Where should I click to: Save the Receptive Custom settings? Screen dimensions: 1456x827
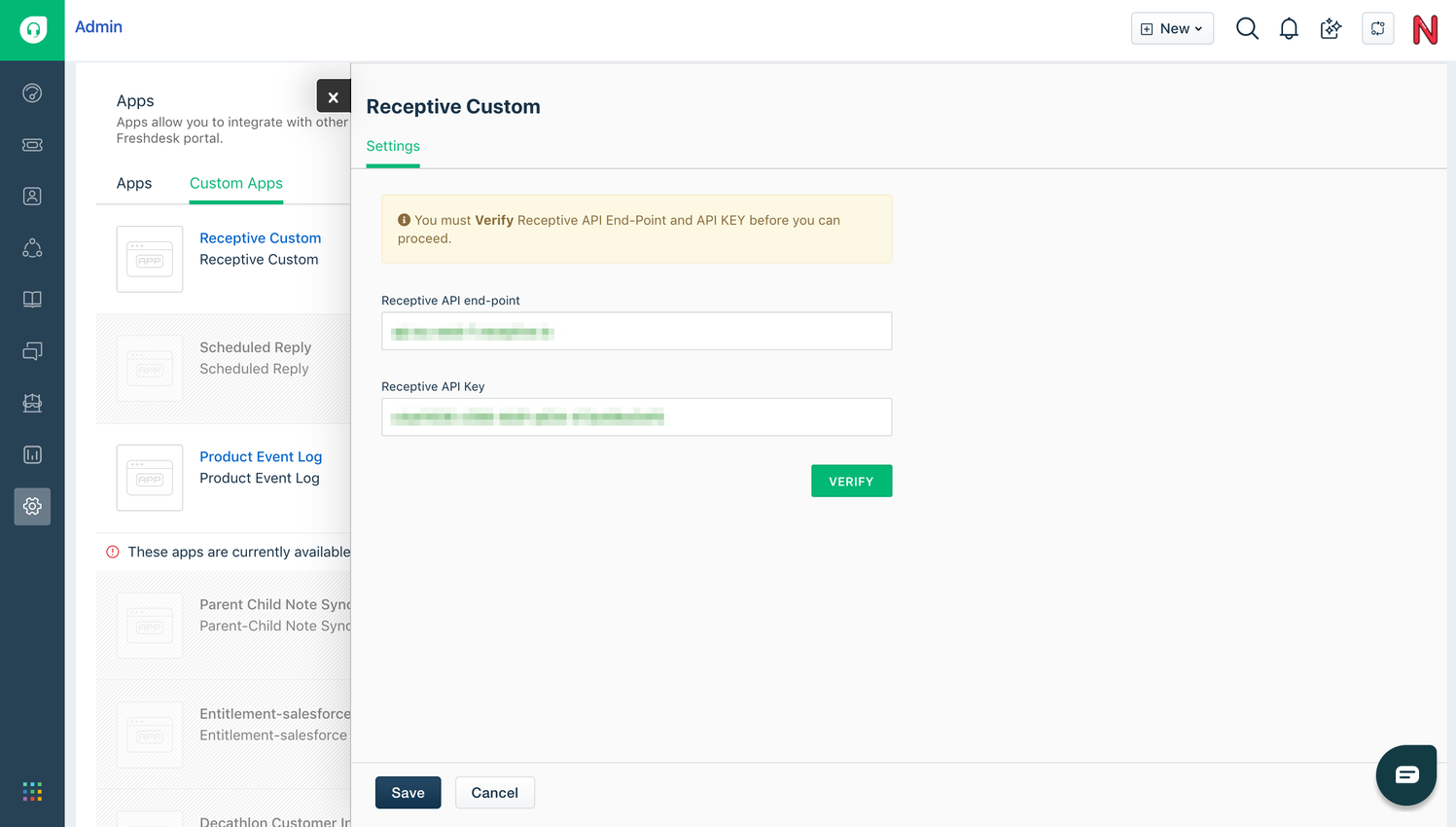408,792
